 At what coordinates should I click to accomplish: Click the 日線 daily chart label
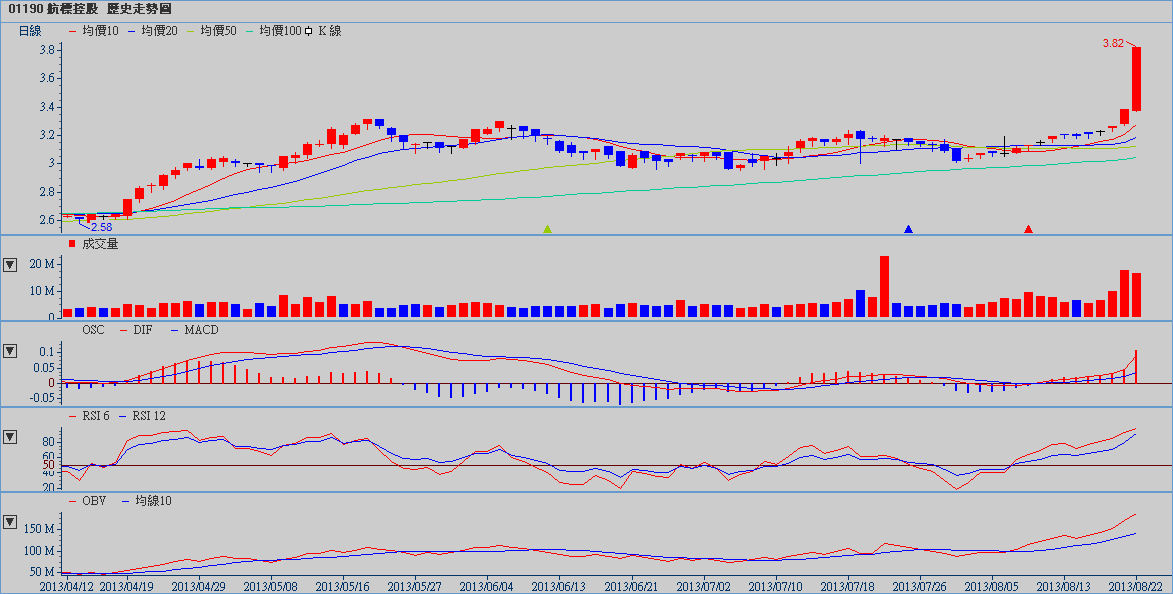click(30, 31)
